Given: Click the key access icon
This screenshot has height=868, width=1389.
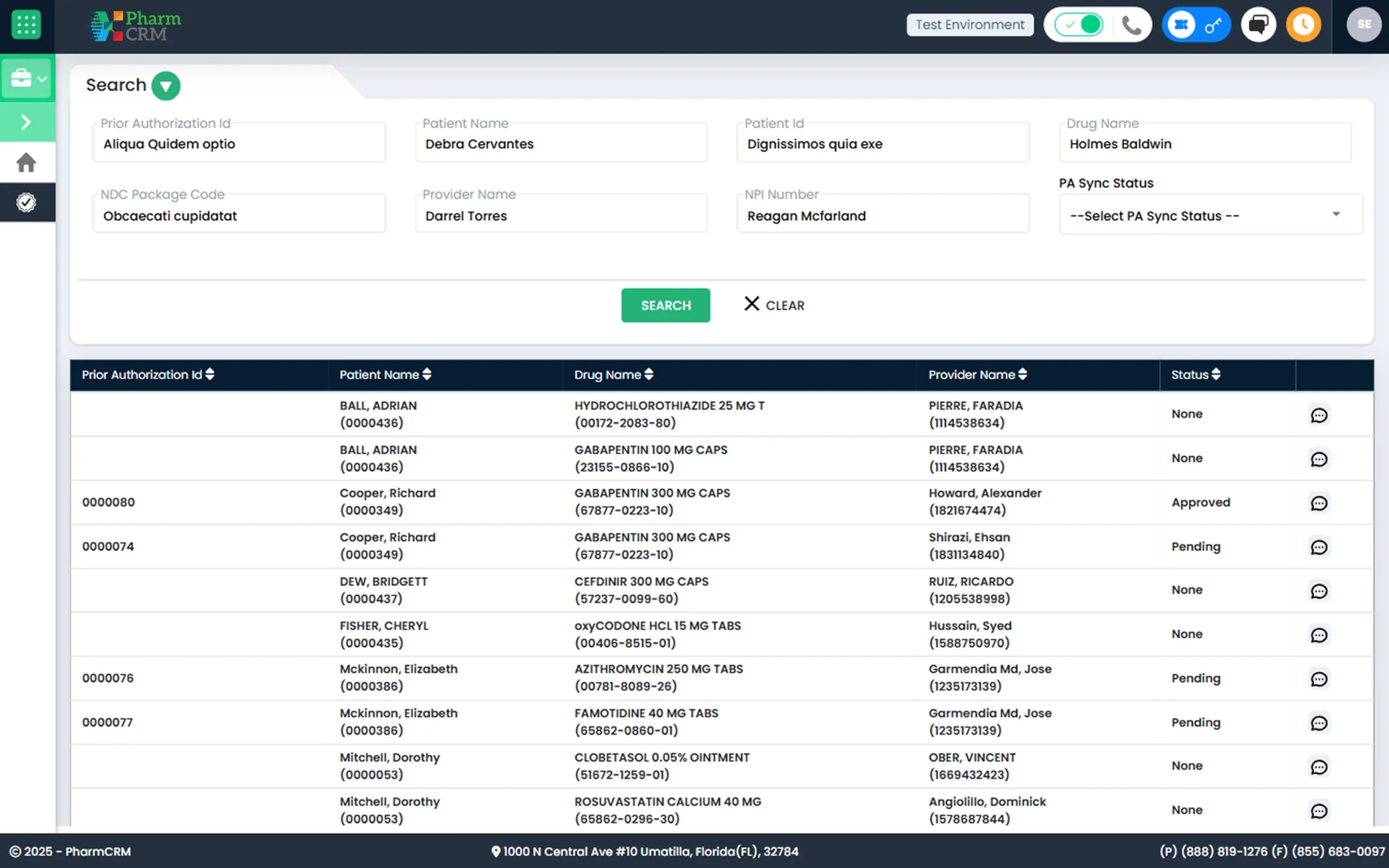Looking at the screenshot, I should [1213, 25].
